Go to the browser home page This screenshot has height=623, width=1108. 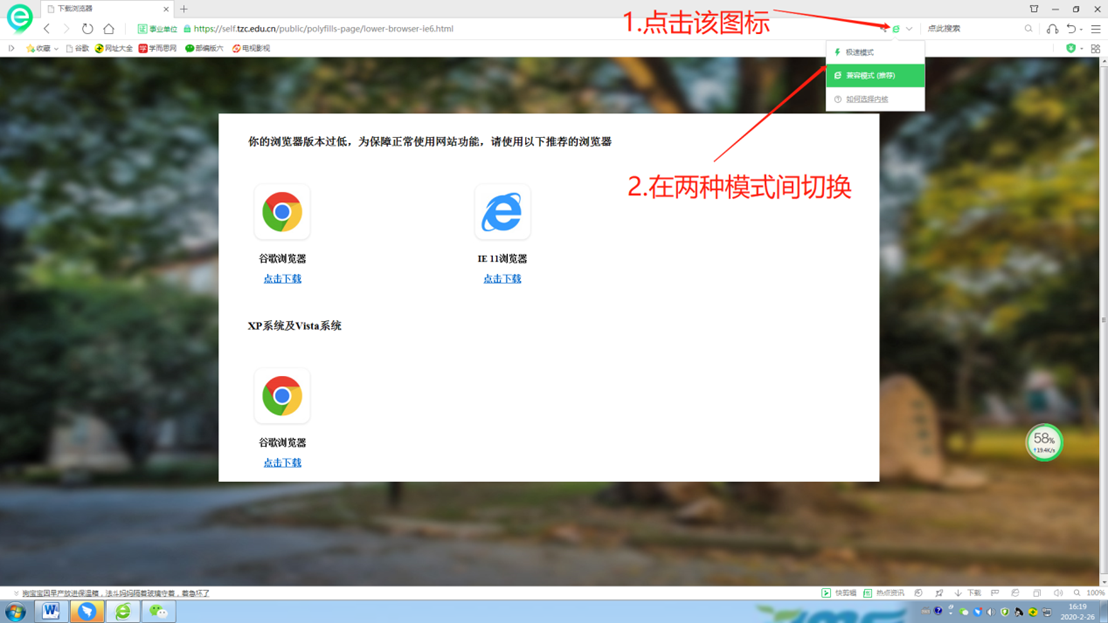pyautogui.click(x=109, y=29)
